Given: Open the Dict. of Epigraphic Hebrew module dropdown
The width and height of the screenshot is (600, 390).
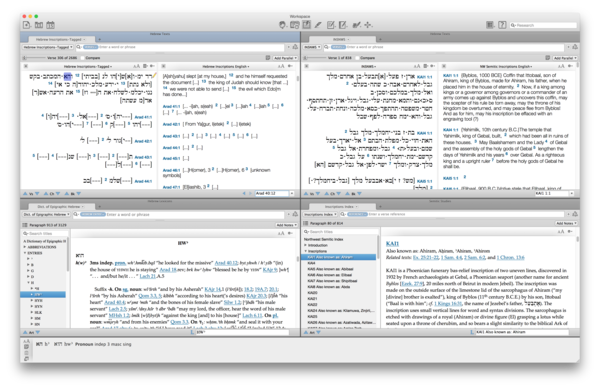Looking at the screenshot, I should pyautogui.click(x=46, y=214).
